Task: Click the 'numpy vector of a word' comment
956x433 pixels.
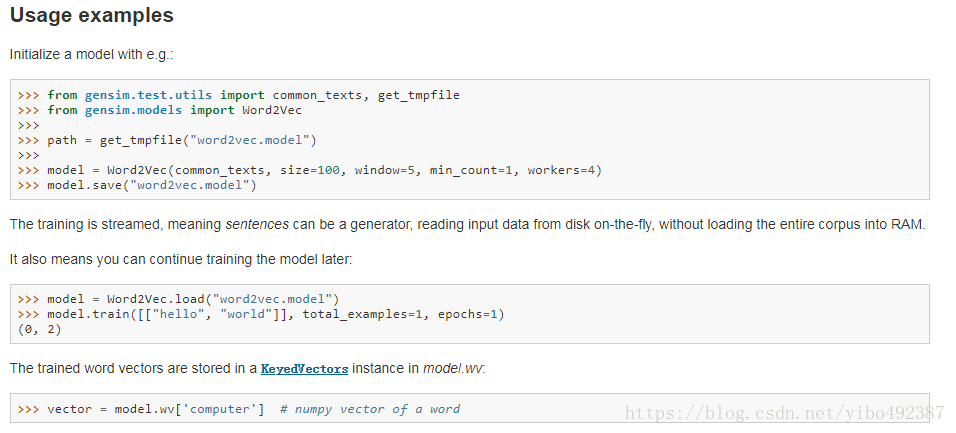Action: 370,409
